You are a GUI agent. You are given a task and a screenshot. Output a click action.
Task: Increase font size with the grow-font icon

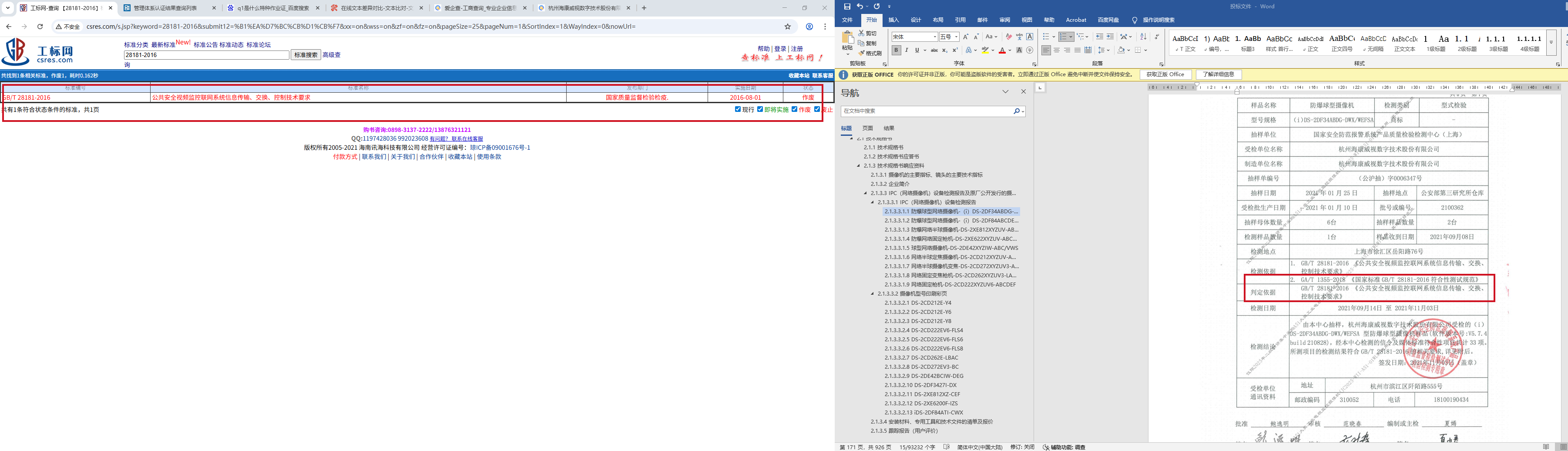(966, 37)
